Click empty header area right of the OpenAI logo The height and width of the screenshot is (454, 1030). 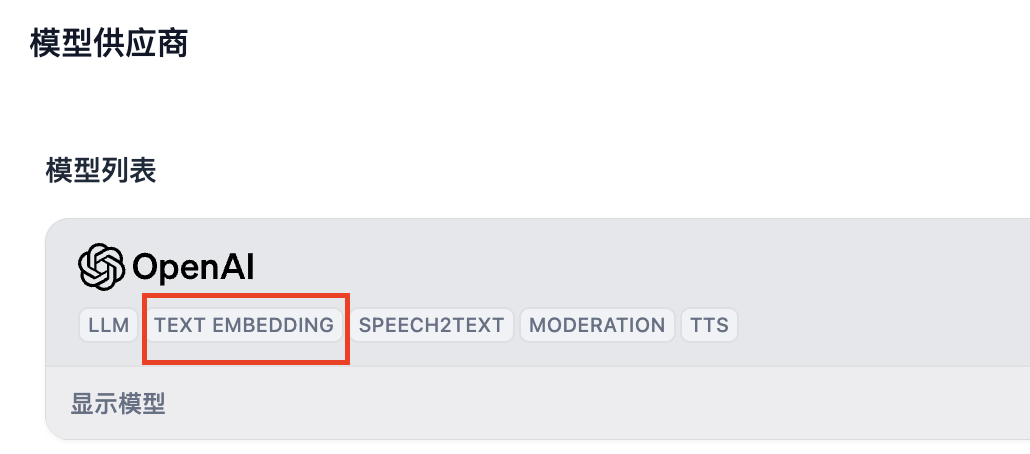coord(624,266)
